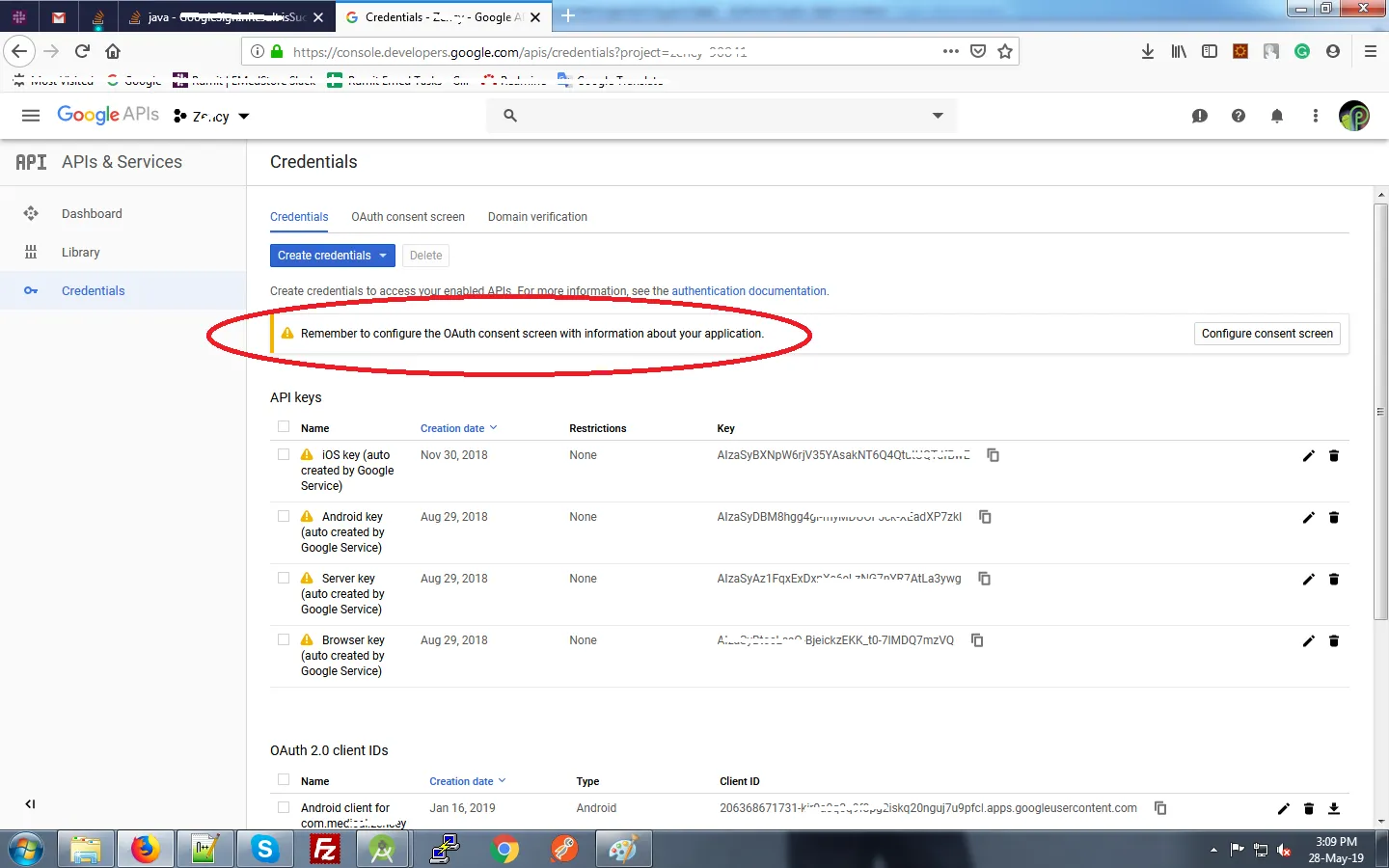Delete the Server key using the trash icon
Viewport: 1389px width, 868px height.
[x=1334, y=580]
